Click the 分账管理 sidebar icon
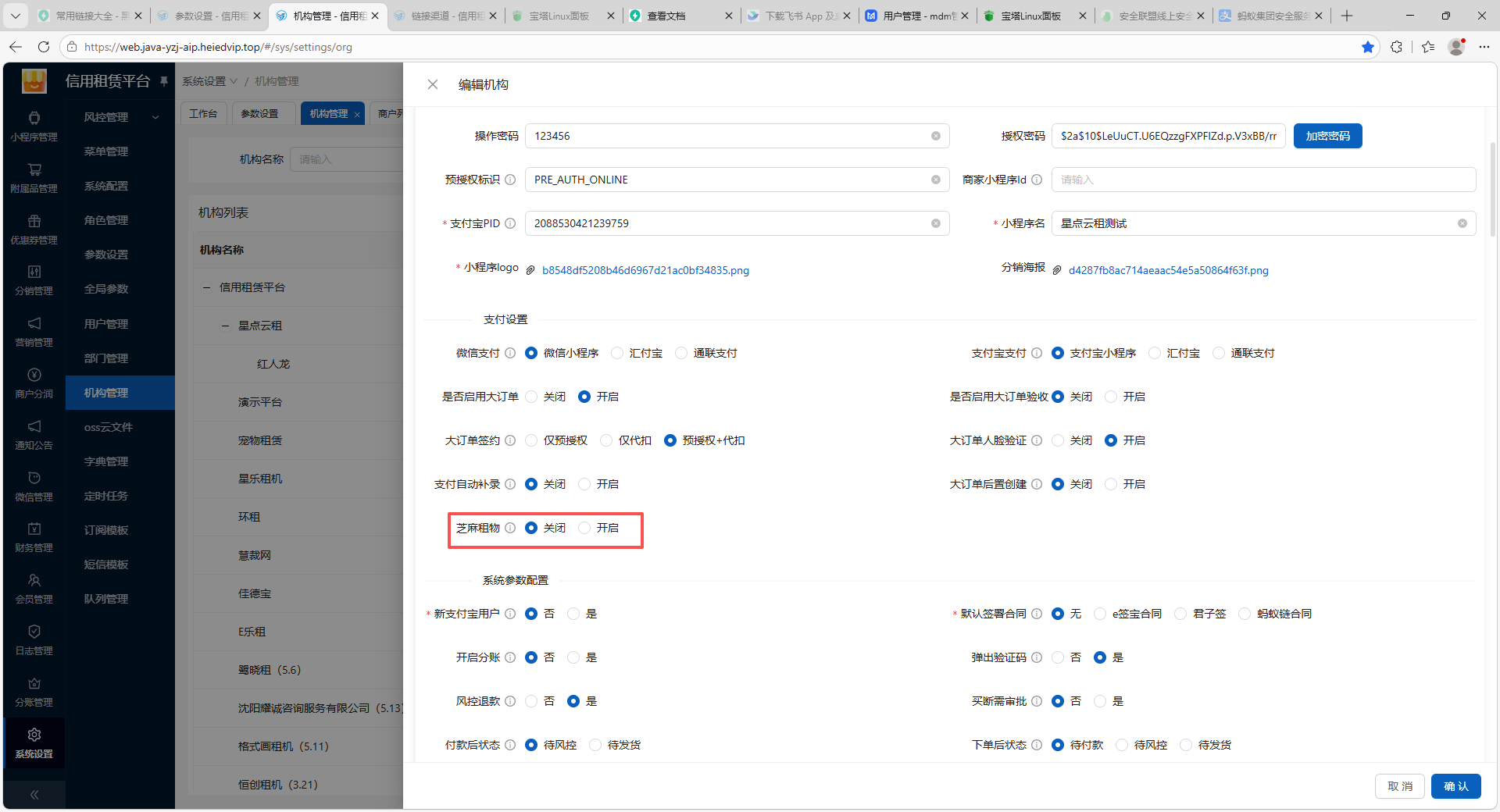Screen dimensions: 1500x812 [x=34, y=693]
